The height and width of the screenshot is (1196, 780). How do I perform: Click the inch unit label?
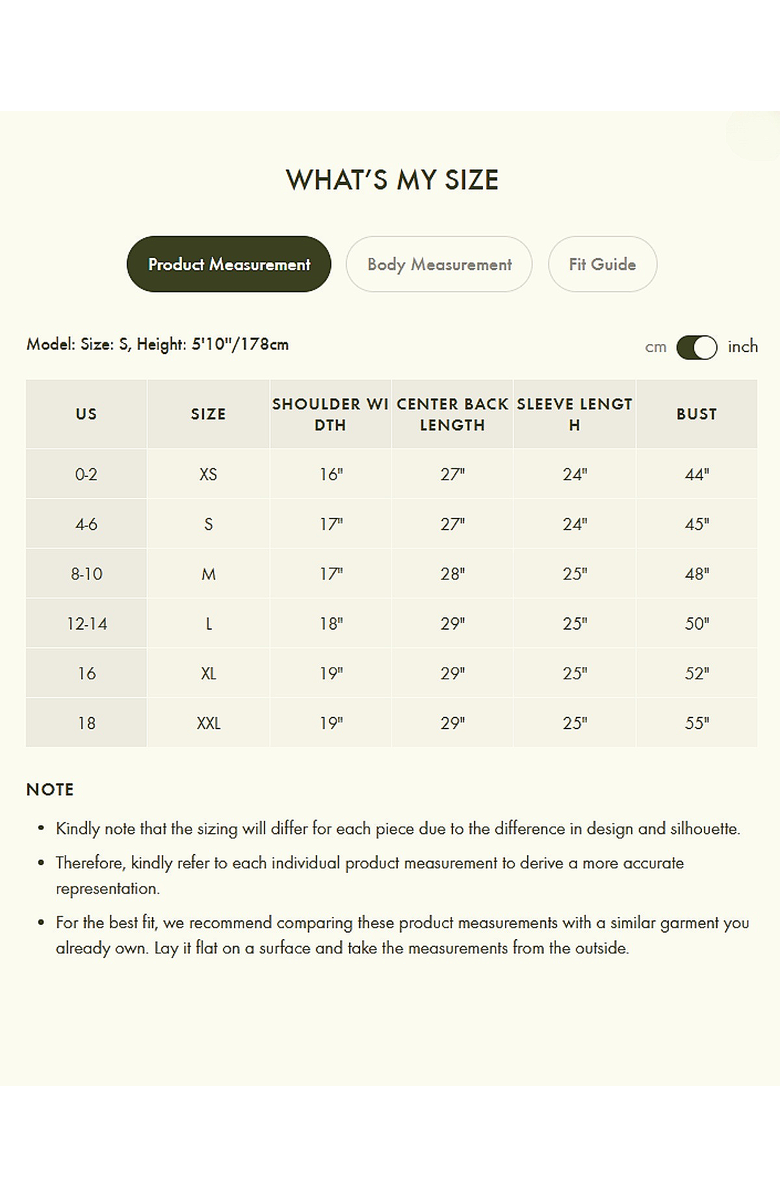(743, 347)
